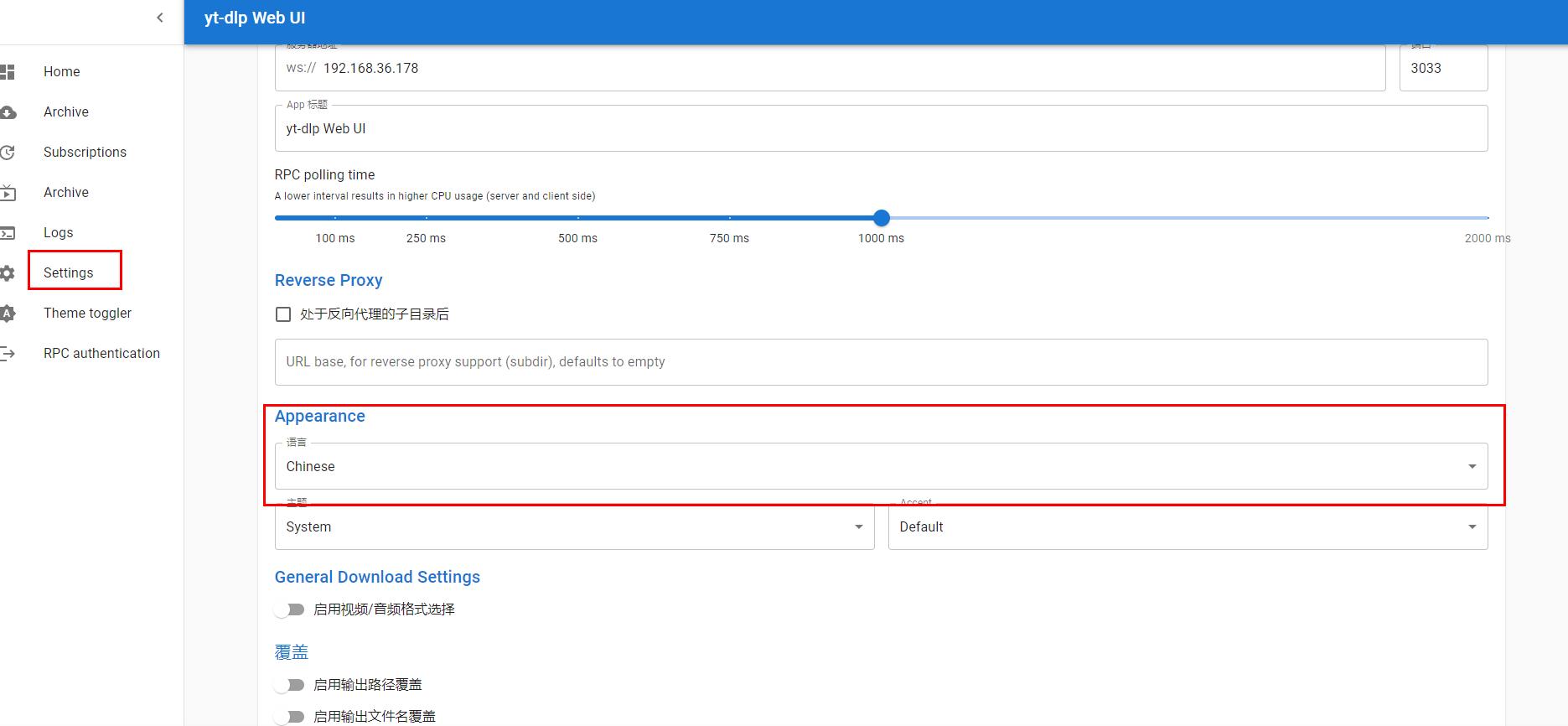This screenshot has width=1568, height=726.
Task: Click the Appearance section heading
Action: click(x=319, y=416)
